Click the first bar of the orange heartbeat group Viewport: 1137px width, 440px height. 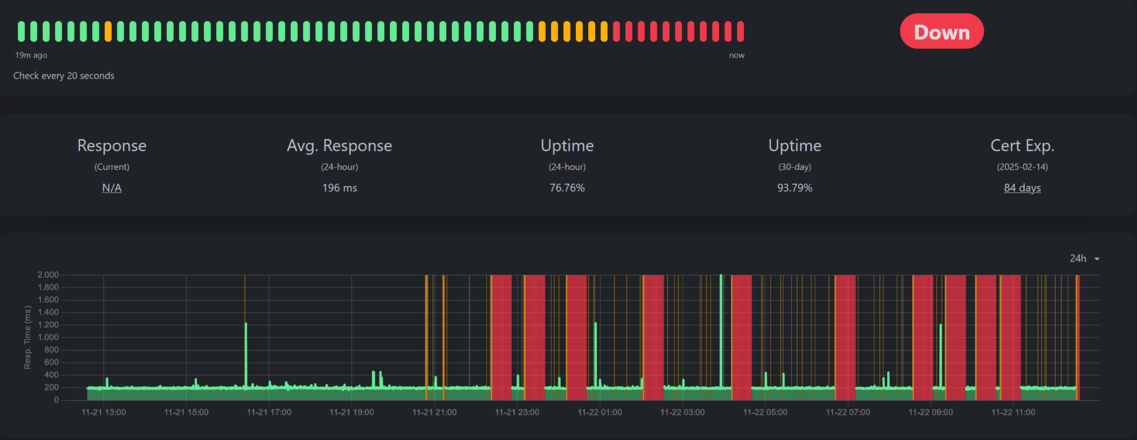pyautogui.click(x=543, y=31)
